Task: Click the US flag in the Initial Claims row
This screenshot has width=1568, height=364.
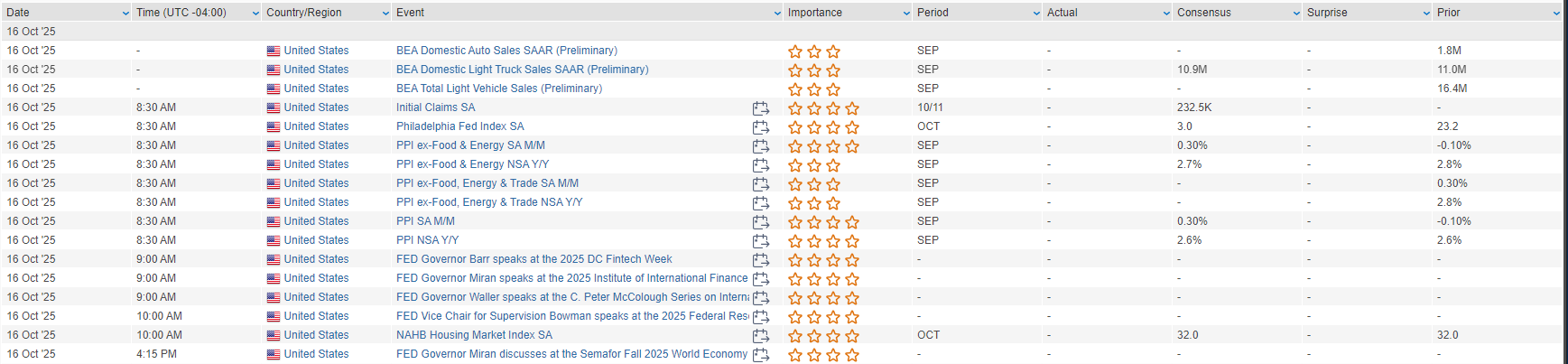Action: (x=274, y=108)
